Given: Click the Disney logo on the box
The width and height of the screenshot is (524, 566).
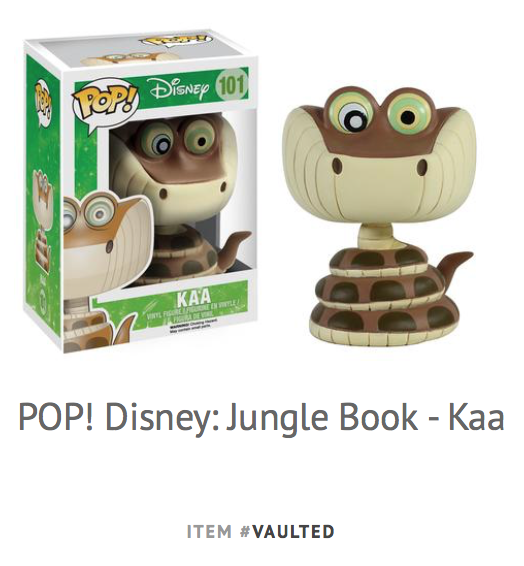Looking at the screenshot, I should point(179,87).
